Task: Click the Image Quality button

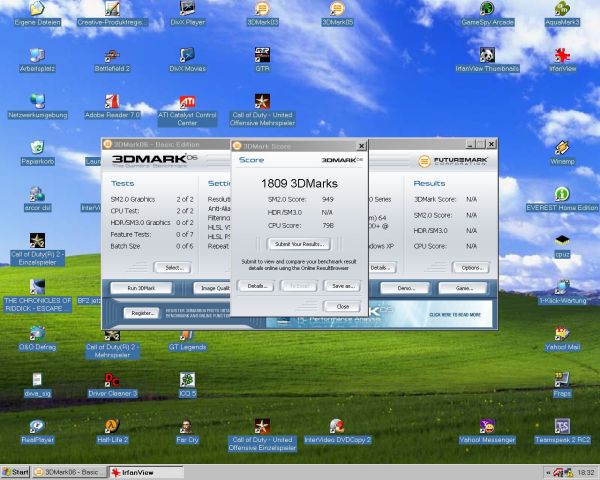Action: (x=212, y=288)
